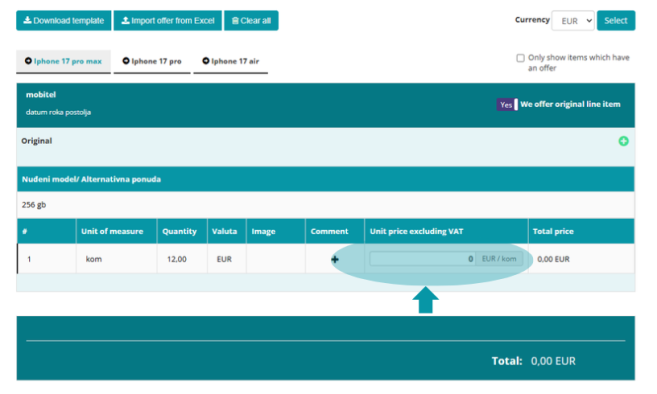Click the 256 gb description row

[x=326, y=205]
